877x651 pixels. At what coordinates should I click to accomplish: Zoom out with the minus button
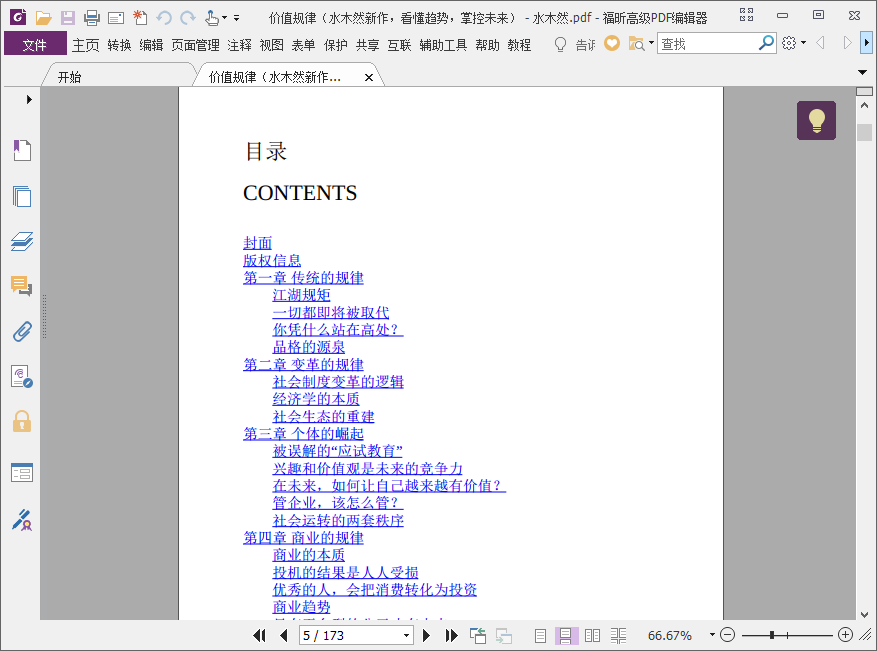[727, 635]
